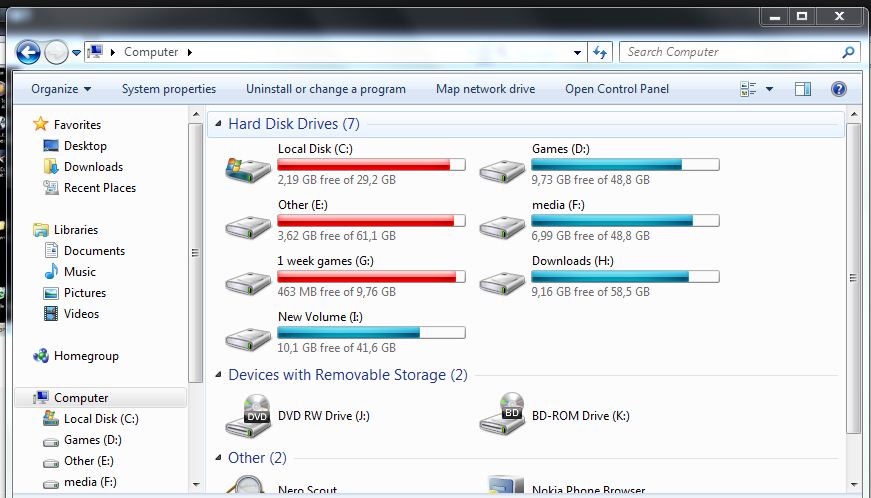This screenshot has width=871, height=498.
Task: Click main pane scrollbar down arrow
Action: (854, 485)
